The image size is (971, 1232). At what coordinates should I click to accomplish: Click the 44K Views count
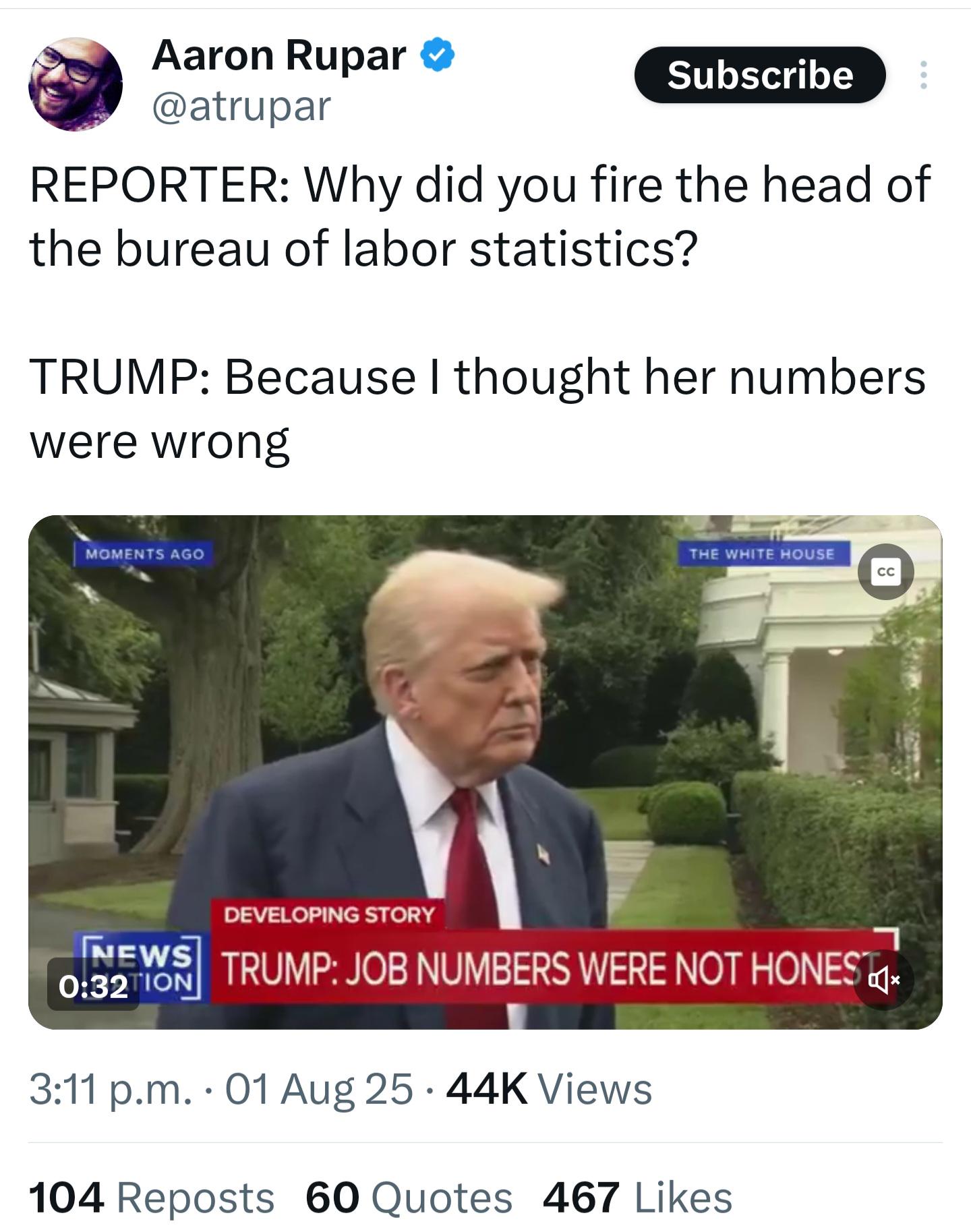tap(549, 1089)
